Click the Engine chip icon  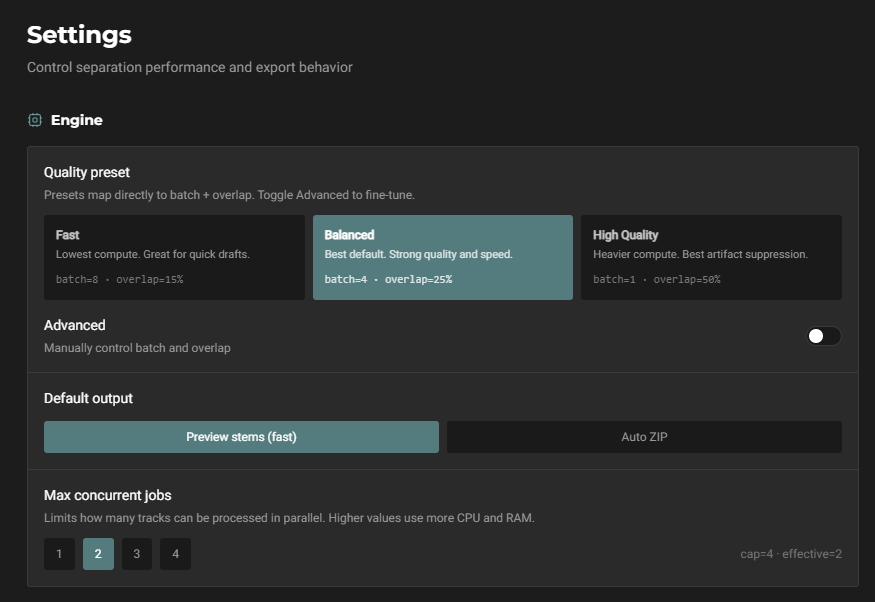tap(35, 120)
